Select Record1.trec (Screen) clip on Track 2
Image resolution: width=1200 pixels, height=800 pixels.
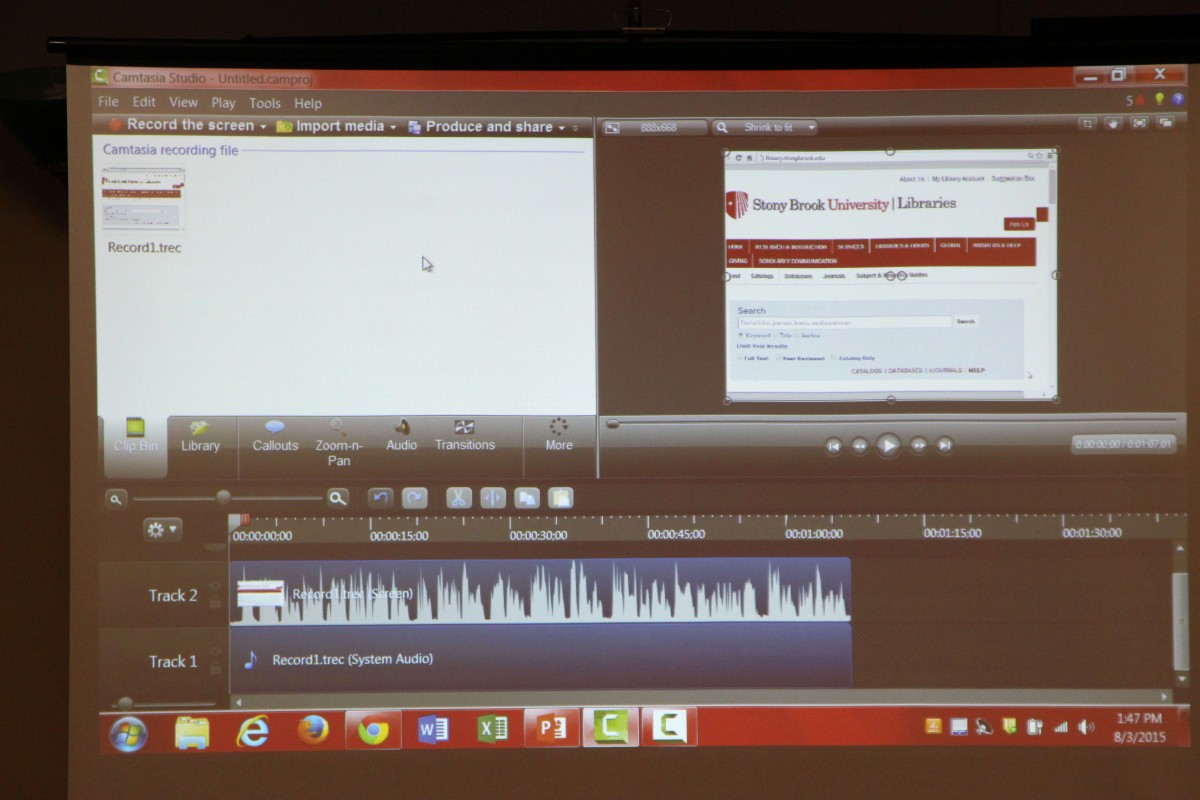point(540,592)
